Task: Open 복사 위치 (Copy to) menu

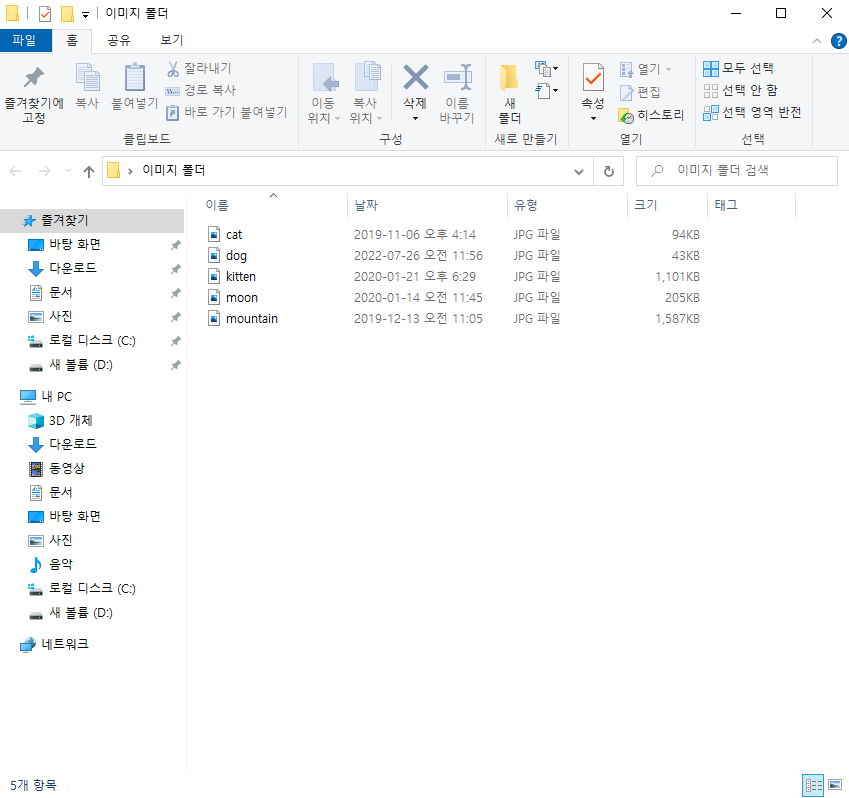Action: 366,94
